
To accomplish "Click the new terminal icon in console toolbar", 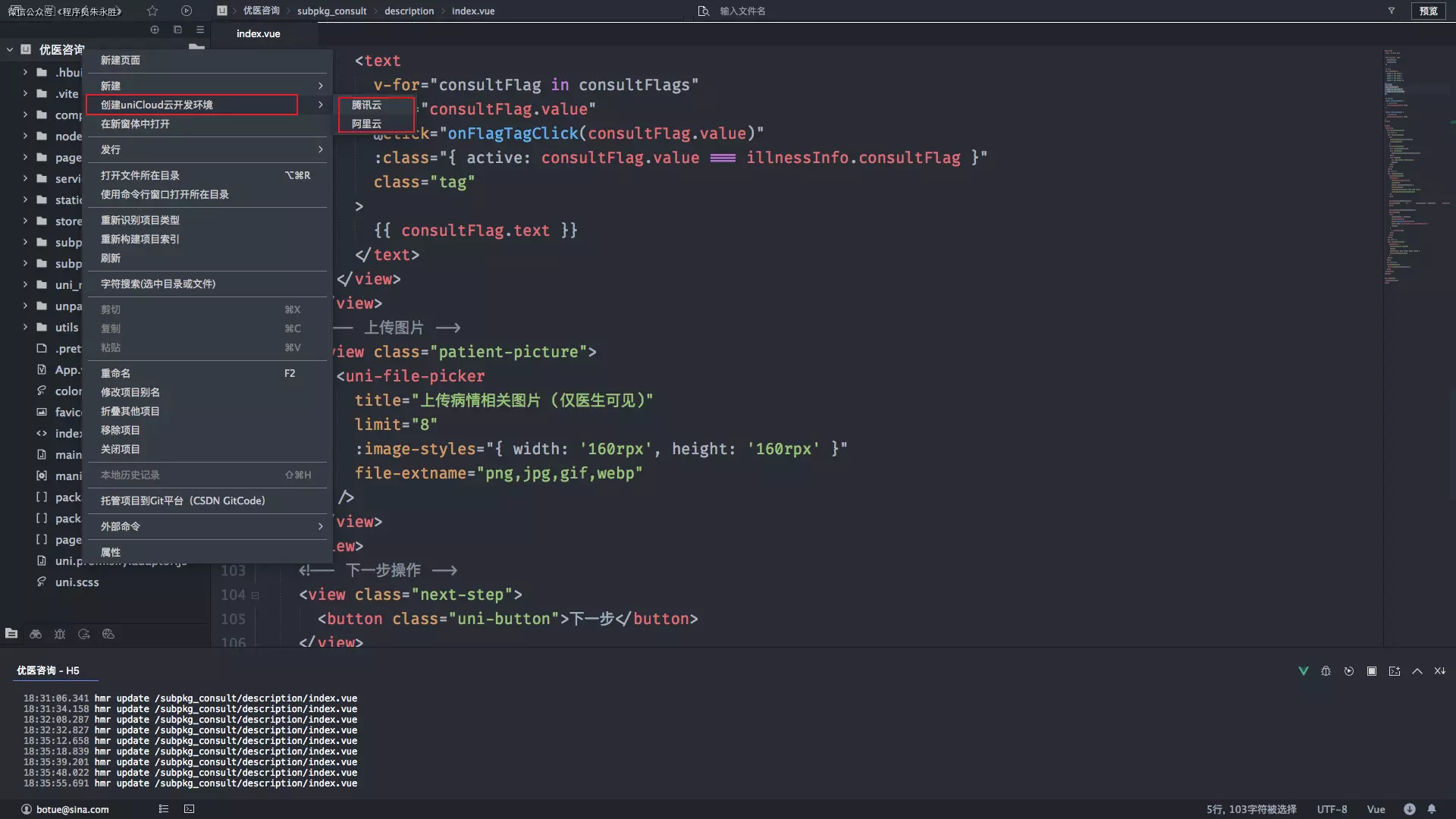I will (x=1395, y=671).
